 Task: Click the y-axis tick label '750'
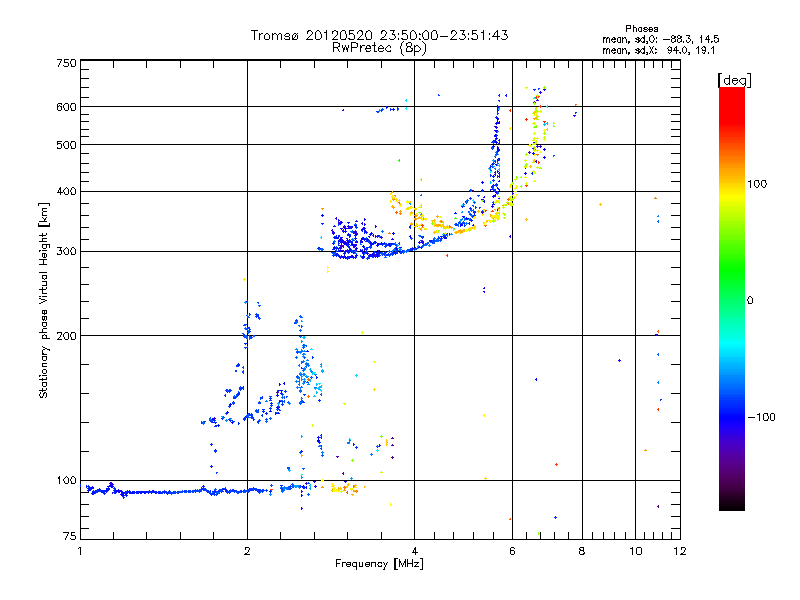click(x=66, y=63)
